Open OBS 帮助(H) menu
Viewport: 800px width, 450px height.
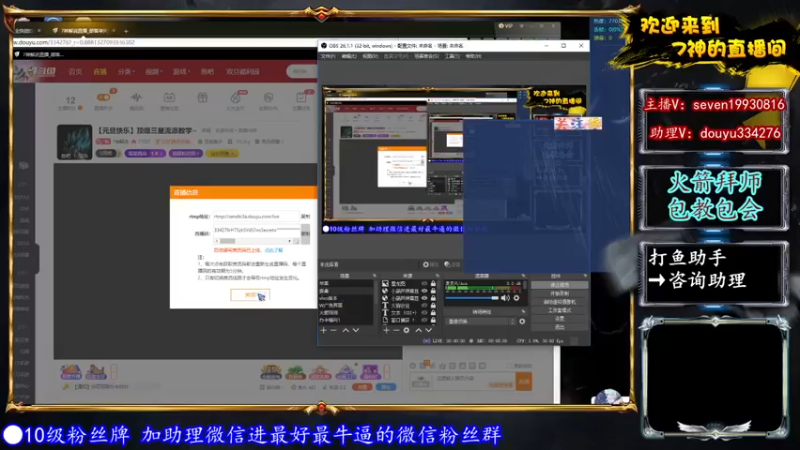(473, 56)
